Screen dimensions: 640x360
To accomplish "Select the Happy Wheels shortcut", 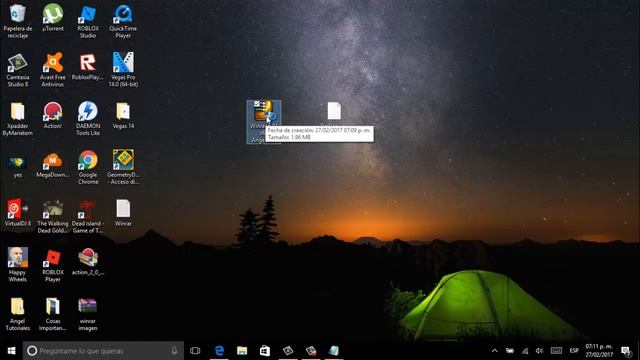I will click(x=18, y=264).
